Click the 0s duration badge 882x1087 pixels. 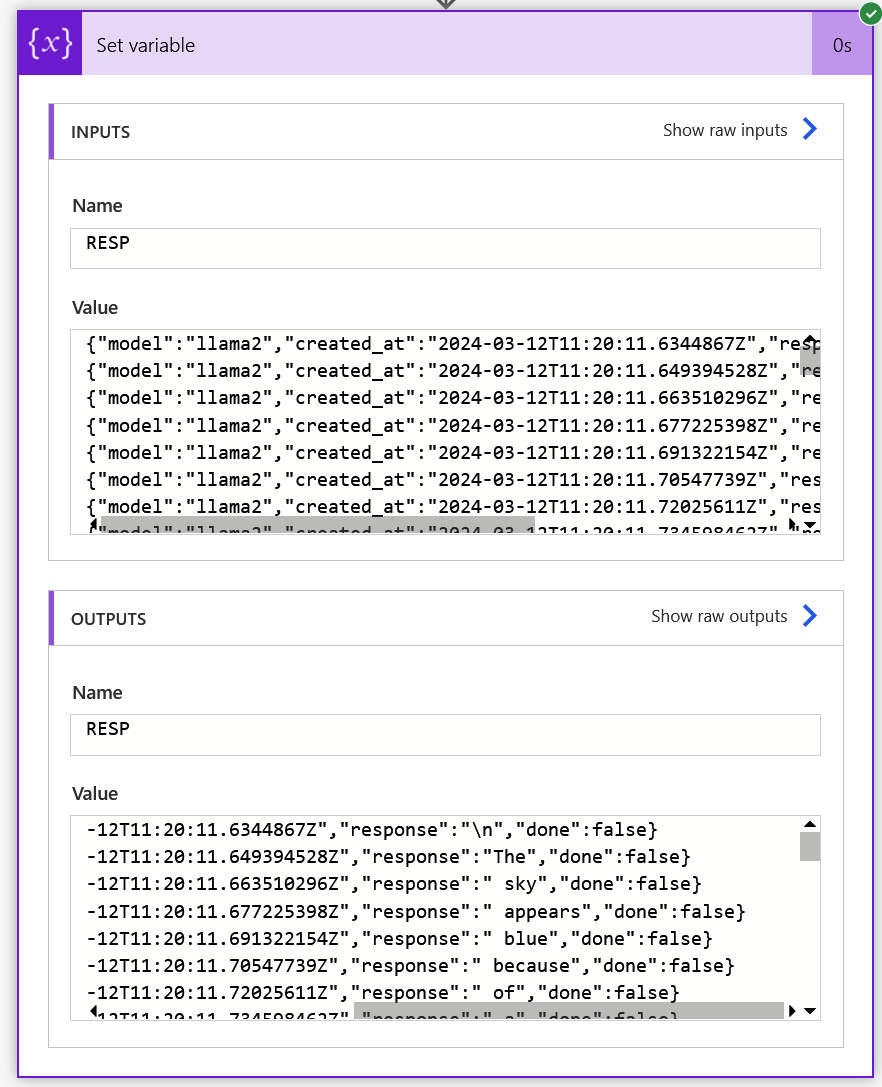[x=842, y=45]
